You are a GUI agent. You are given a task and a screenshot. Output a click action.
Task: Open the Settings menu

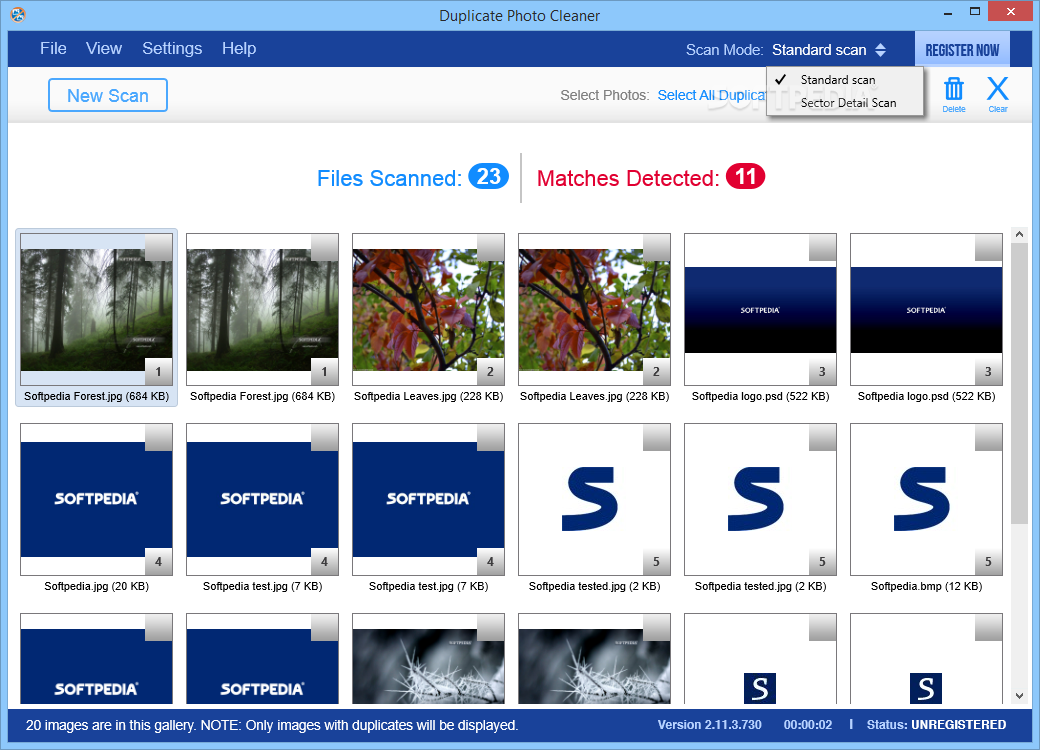click(172, 48)
